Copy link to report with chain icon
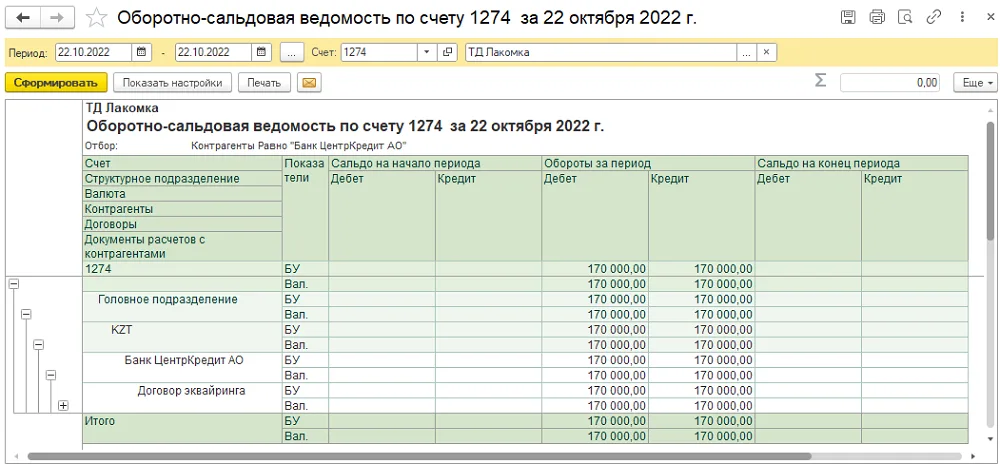 934,17
